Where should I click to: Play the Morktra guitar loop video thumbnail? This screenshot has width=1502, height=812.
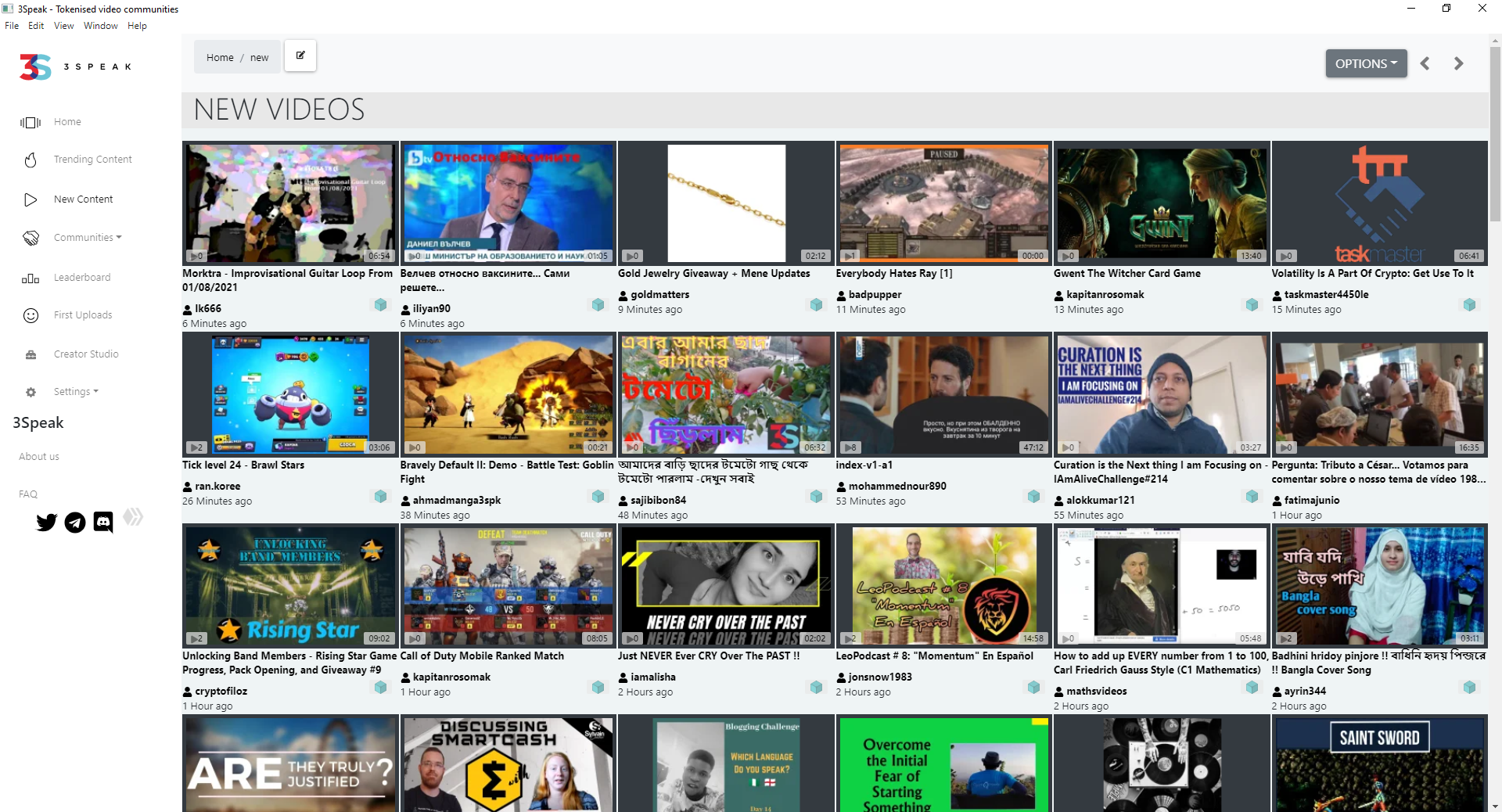click(x=290, y=203)
